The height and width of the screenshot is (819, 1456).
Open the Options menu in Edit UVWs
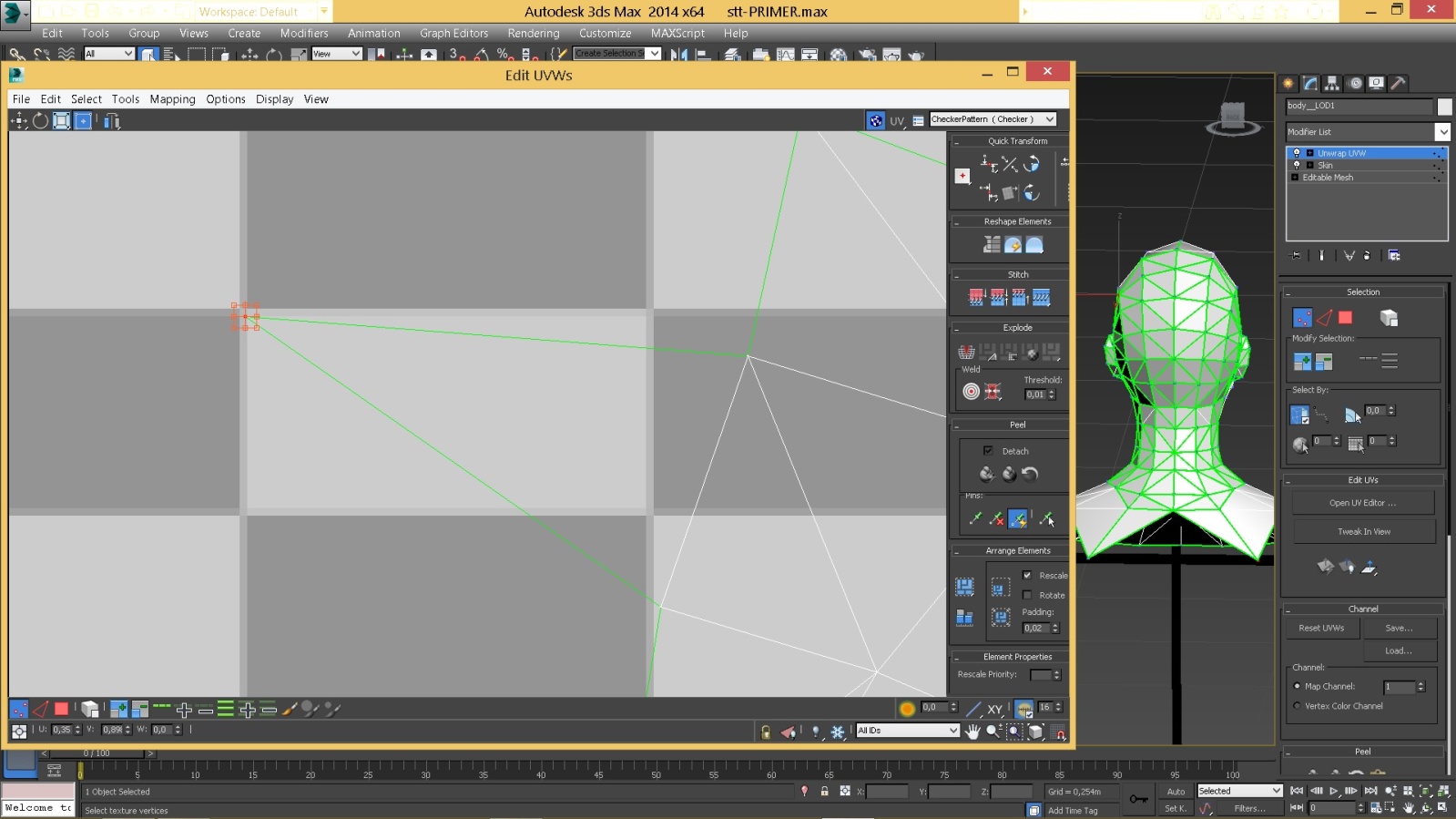click(226, 99)
